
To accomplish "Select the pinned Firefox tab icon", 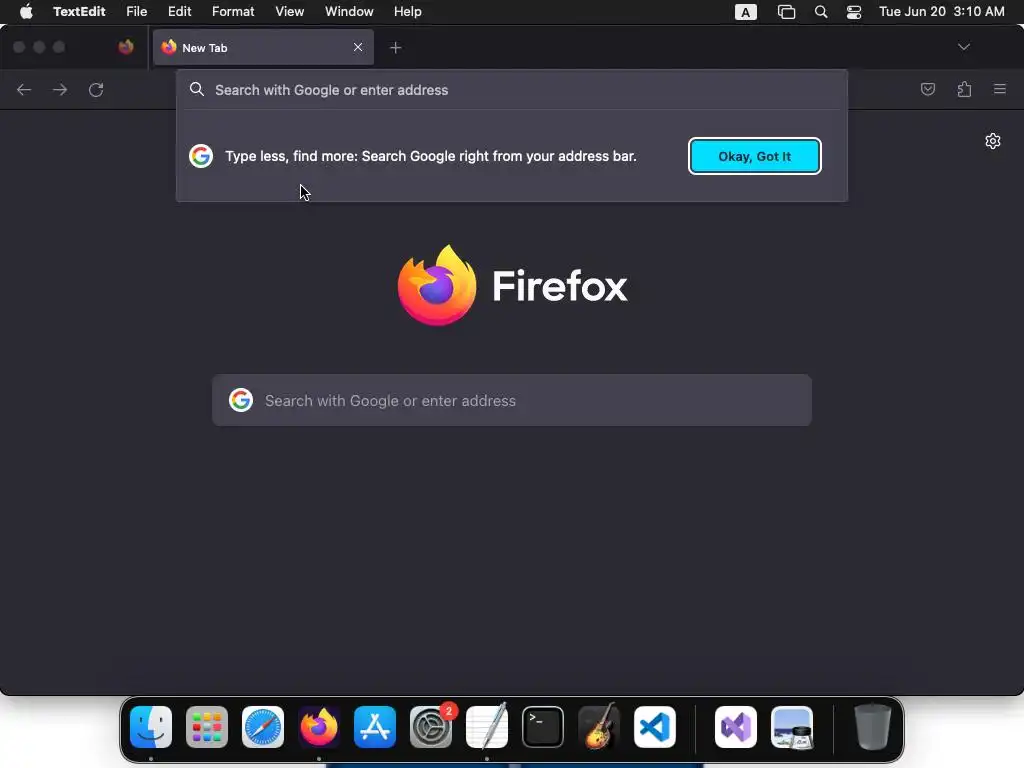I will [x=126, y=47].
